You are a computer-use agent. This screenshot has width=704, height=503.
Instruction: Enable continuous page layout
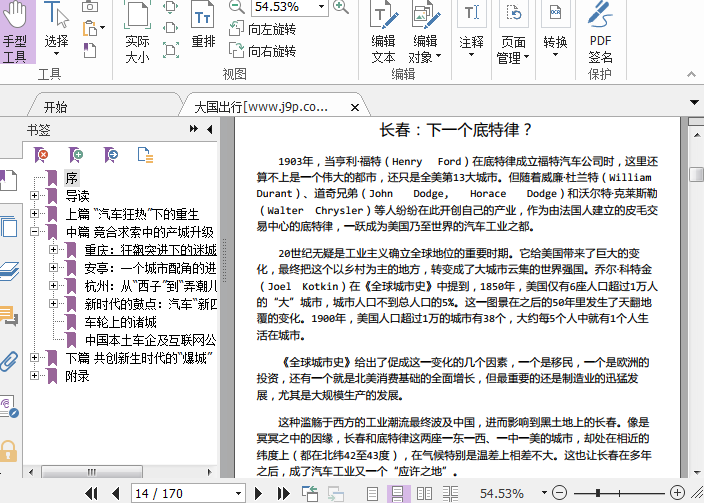point(397,494)
